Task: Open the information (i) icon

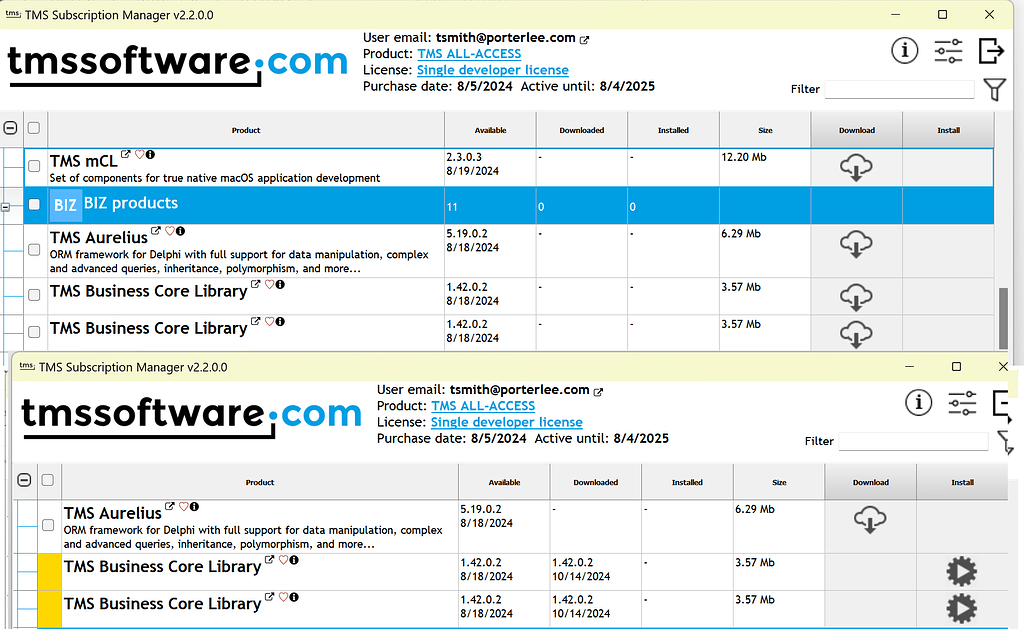Action: 905,50
